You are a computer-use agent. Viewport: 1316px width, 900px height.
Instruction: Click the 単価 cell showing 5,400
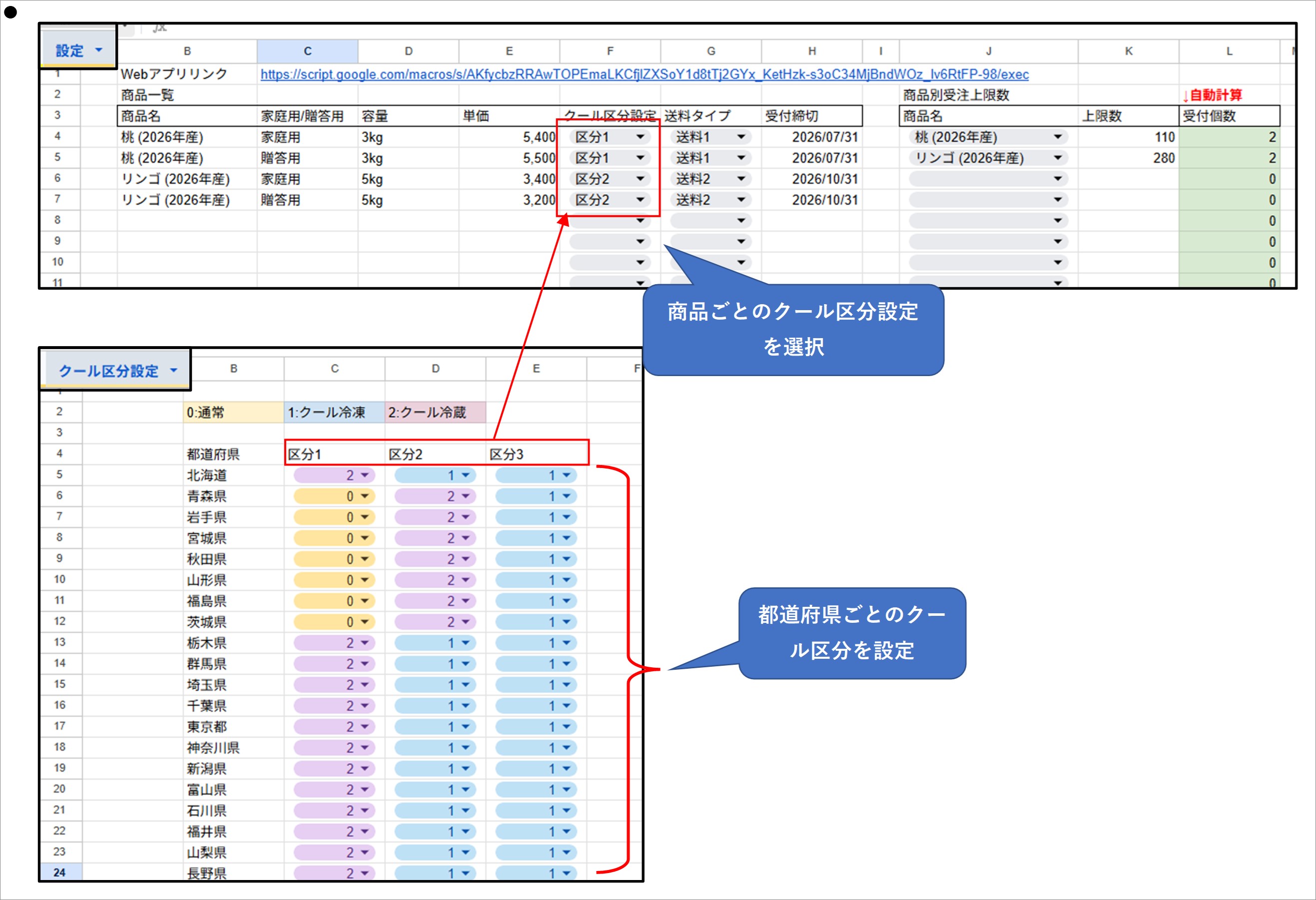pyautogui.click(x=509, y=137)
